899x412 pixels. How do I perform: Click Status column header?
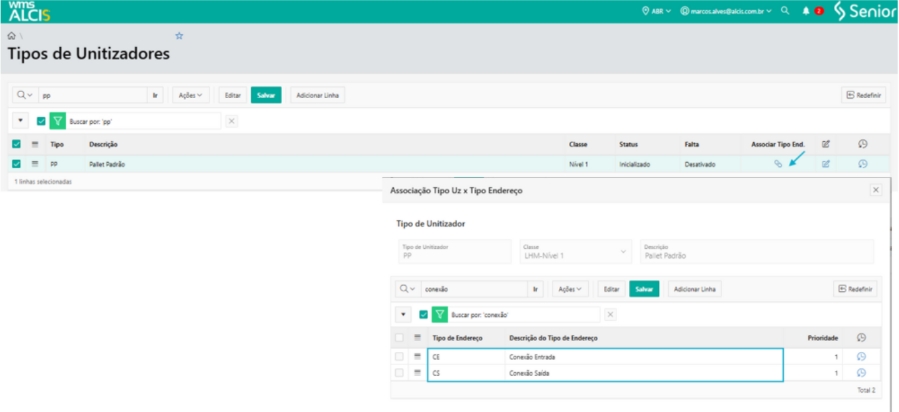[x=628, y=144]
